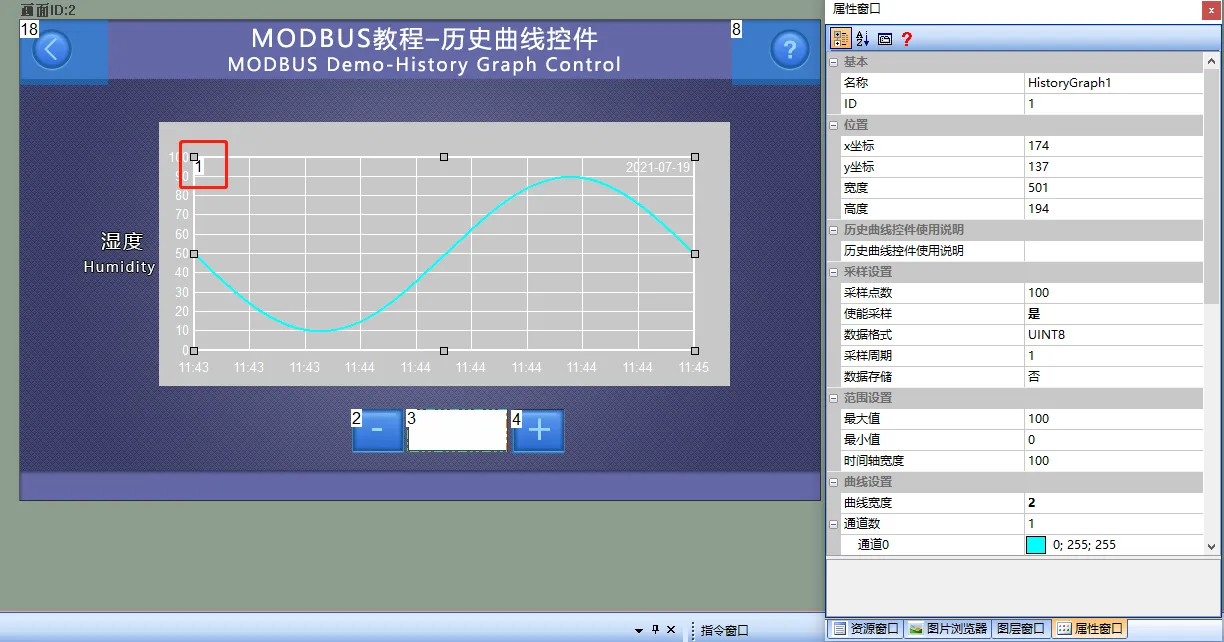Image resolution: width=1224 pixels, height=642 pixels.
Task: Switch to alphabetical A-Z sort in properties panel
Action: pyautogui.click(x=861, y=38)
